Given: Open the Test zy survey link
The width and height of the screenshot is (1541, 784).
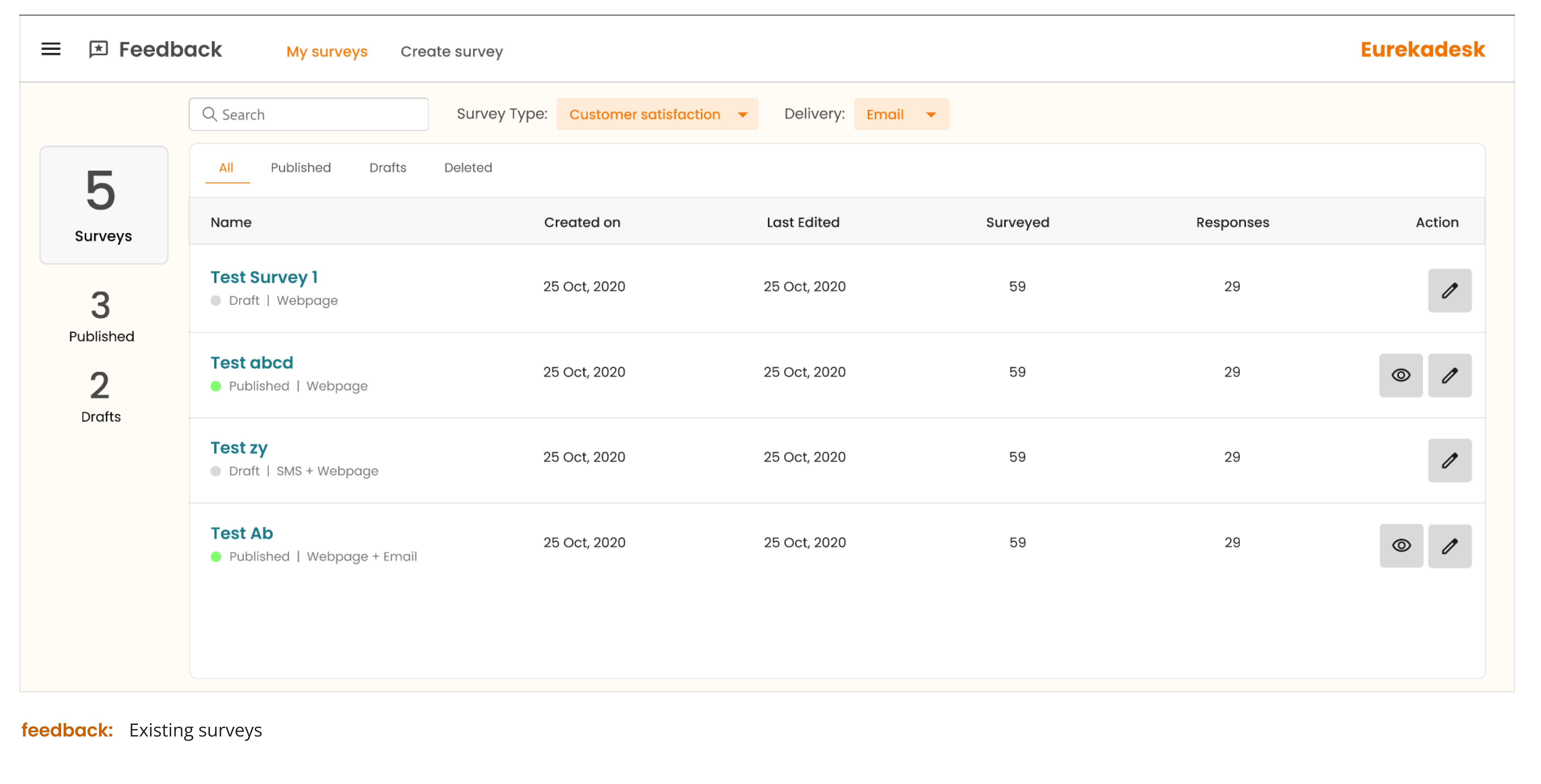Looking at the screenshot, I should [x=239, y=448].
